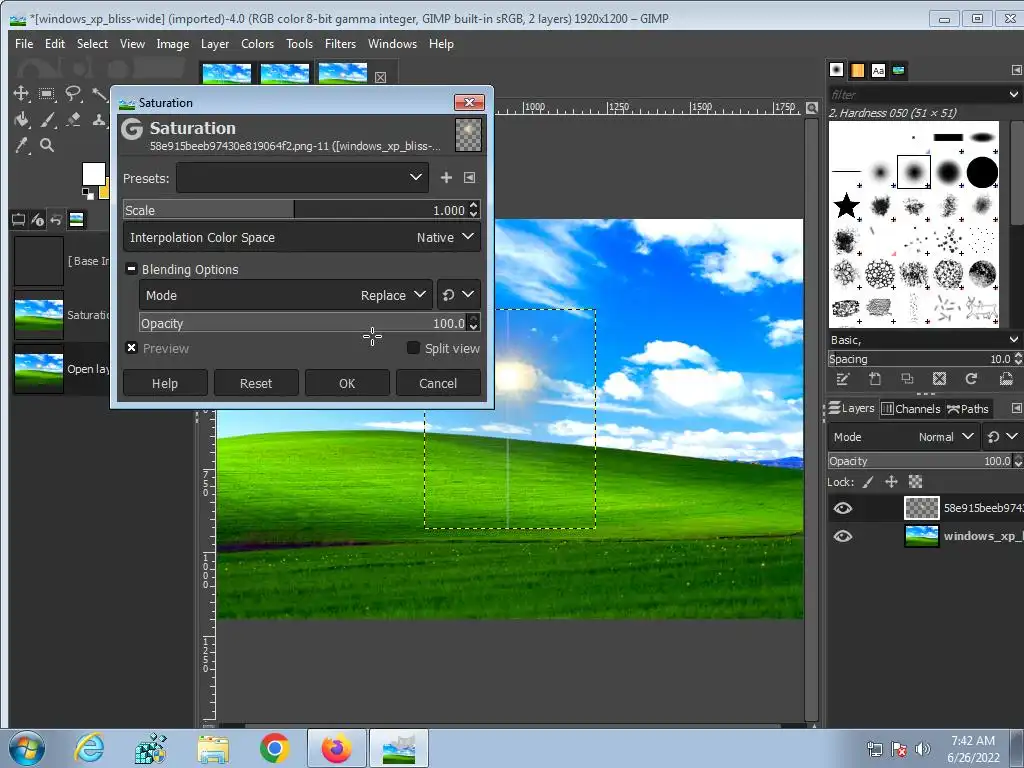The height and width of the screenshot is (768, 1024).
Task: Open the Undo History tab
Action: 57,219
